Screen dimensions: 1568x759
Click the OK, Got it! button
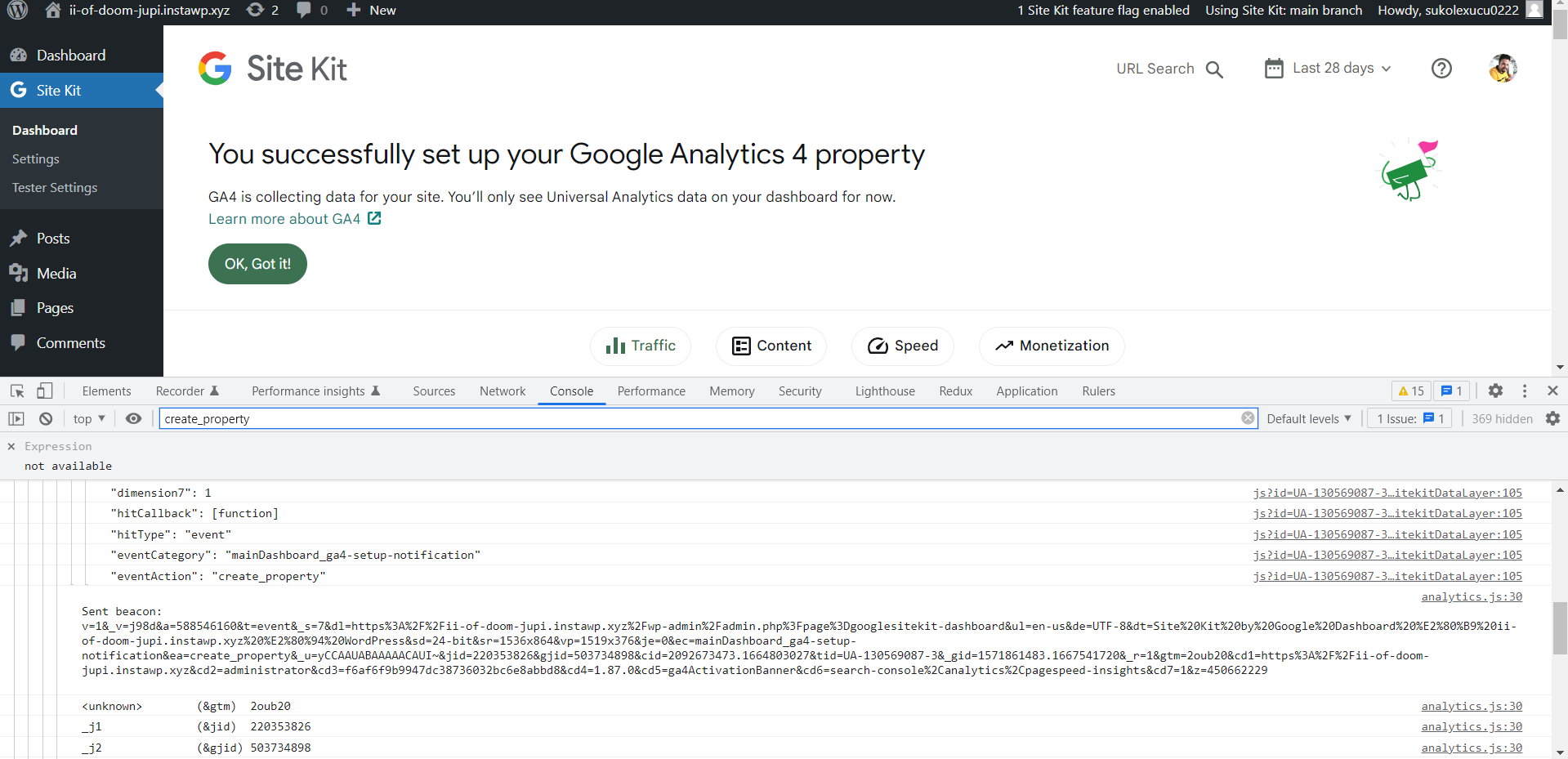pos(257,263)
